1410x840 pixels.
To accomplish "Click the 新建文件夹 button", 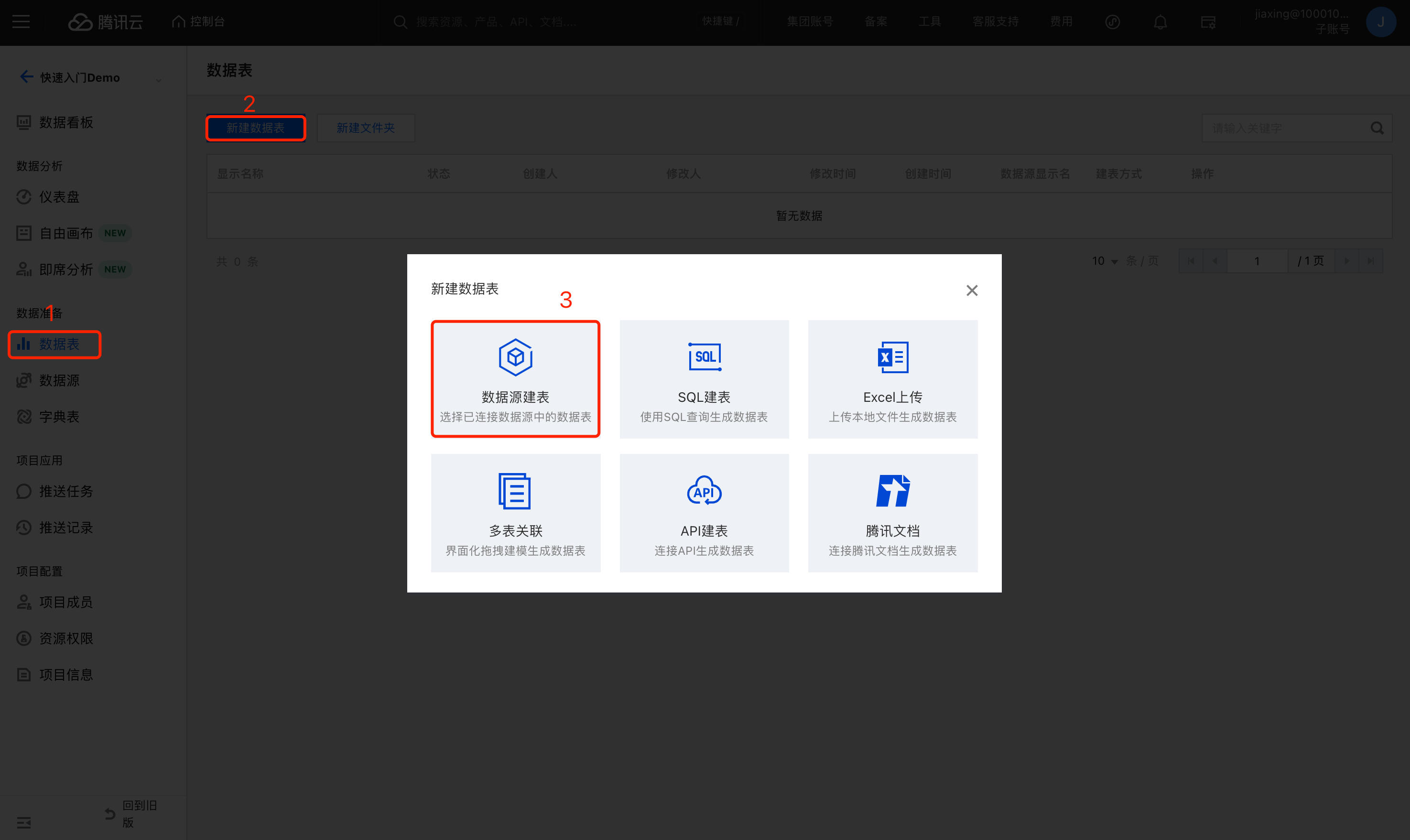I will click(366, 128).
